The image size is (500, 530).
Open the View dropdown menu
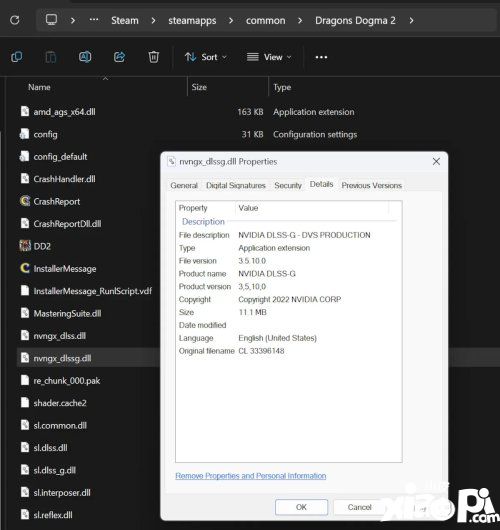point(269,57)
